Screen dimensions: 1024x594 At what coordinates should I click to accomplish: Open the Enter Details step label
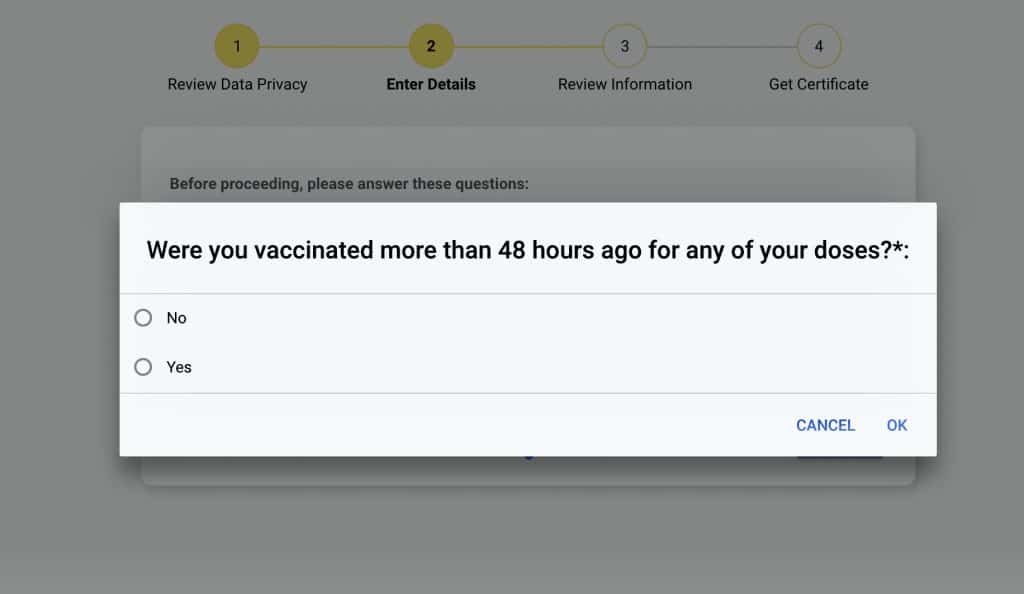click(x=431, y=84)
